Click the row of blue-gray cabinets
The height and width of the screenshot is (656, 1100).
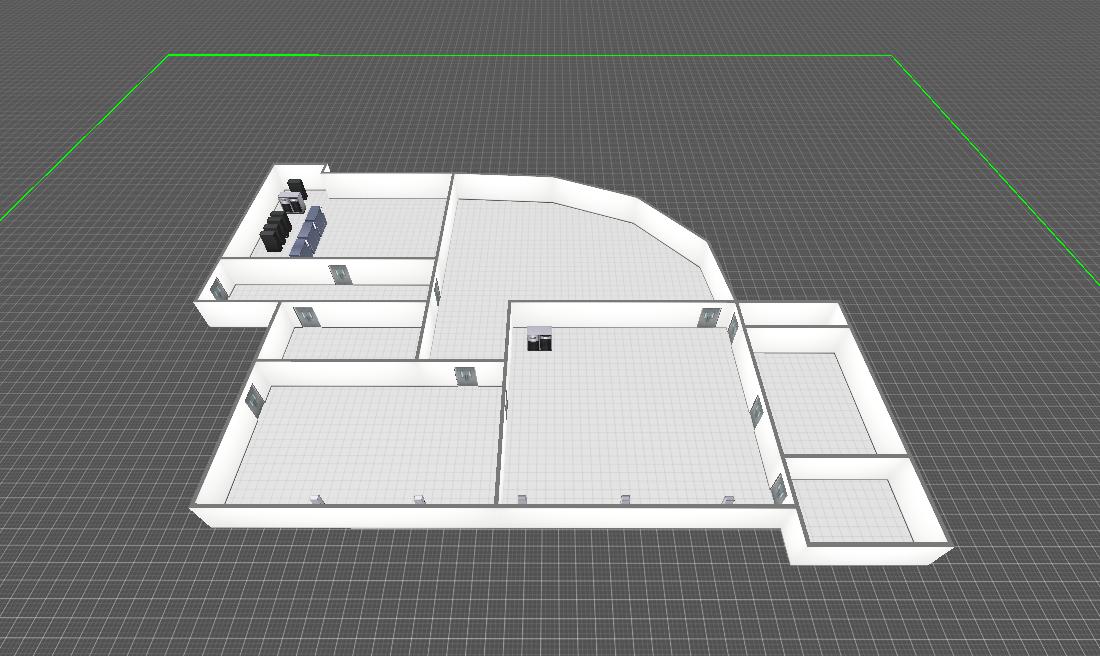(308, 231)
